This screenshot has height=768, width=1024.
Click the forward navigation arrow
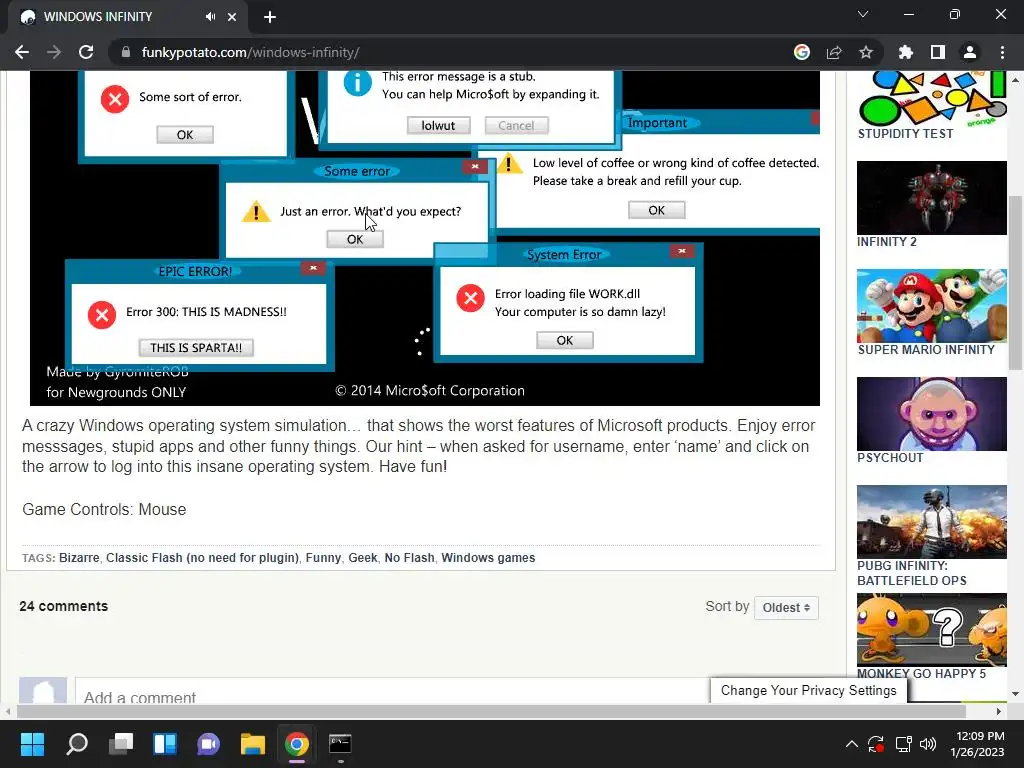(54, 52)
